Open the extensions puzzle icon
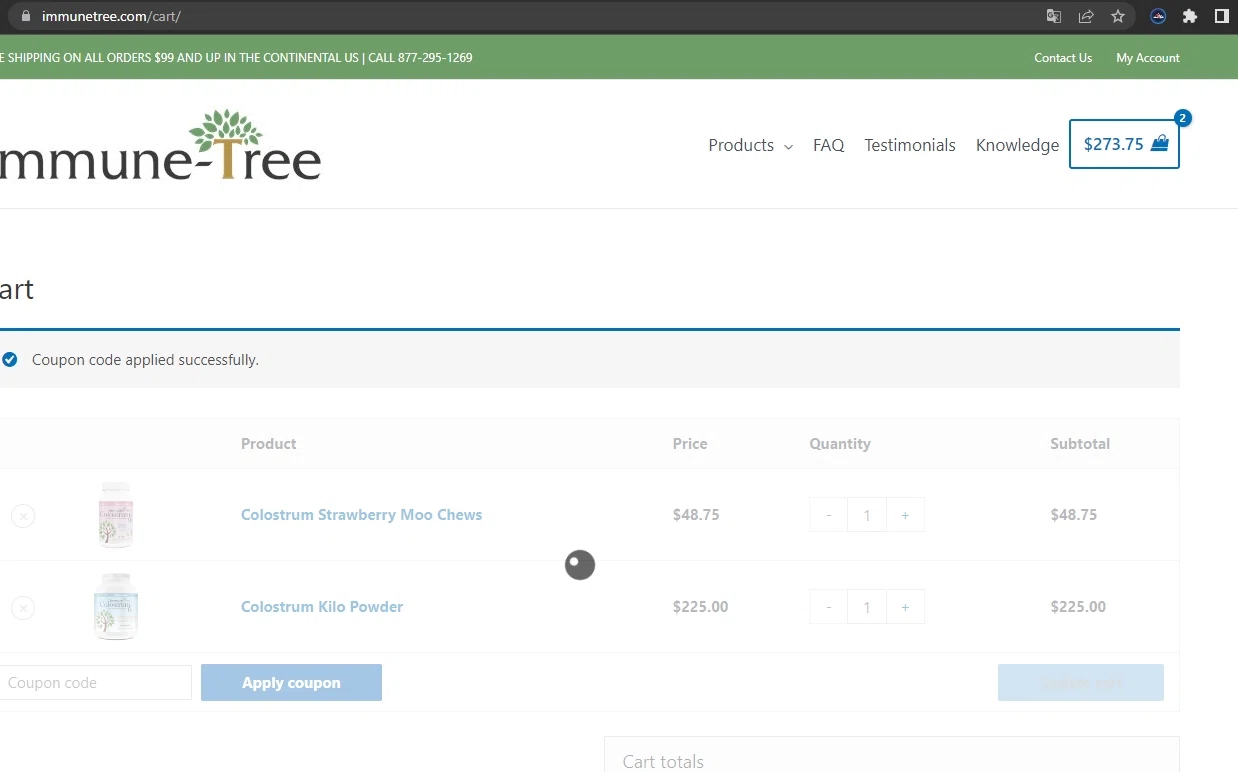The image size is (1238, 772). [1190, 16]
